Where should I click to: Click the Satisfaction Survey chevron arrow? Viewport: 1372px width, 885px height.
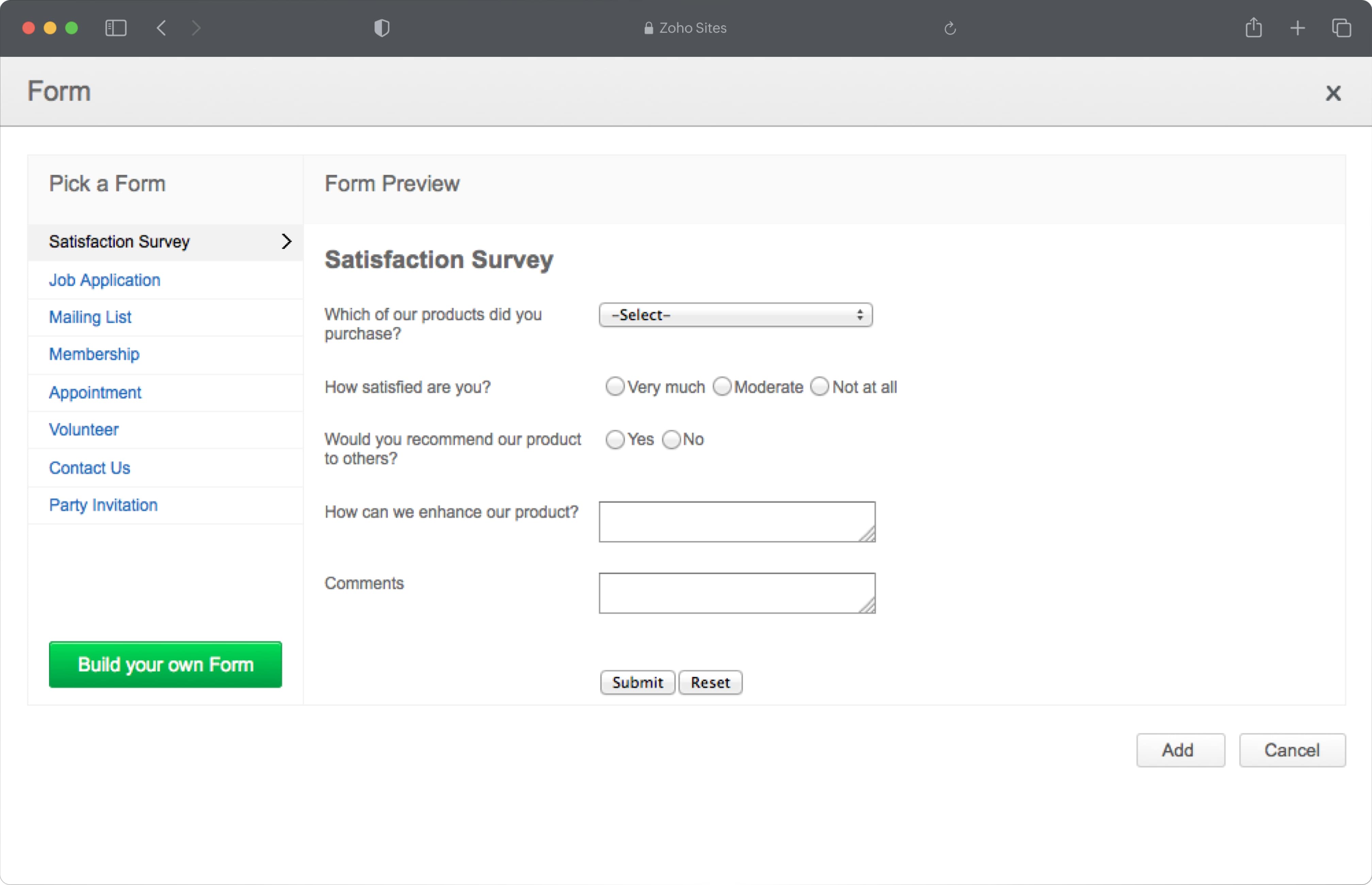286,241
